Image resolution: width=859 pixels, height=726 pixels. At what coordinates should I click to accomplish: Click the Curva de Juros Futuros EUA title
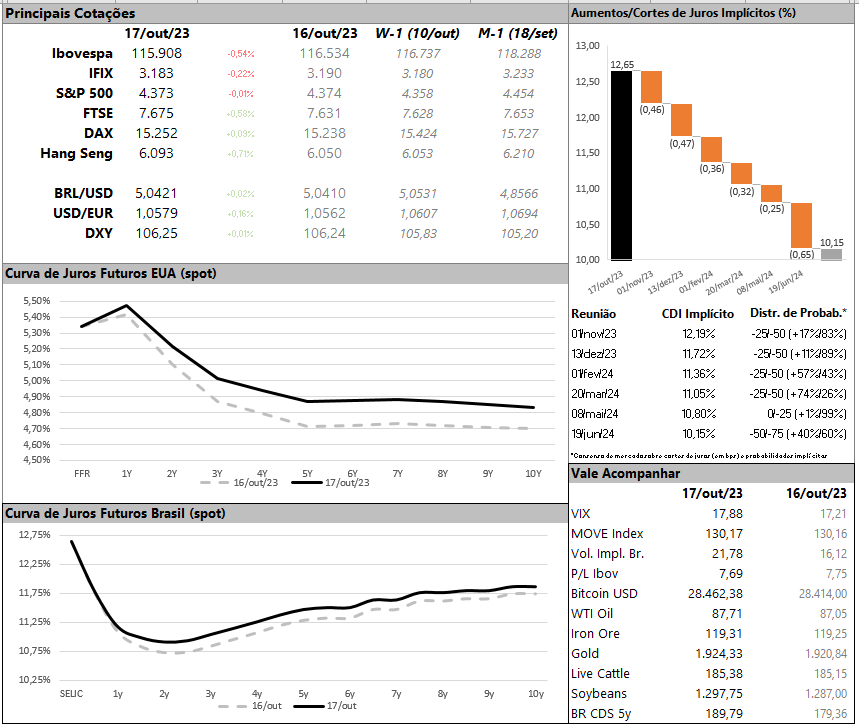pos(110,273)
